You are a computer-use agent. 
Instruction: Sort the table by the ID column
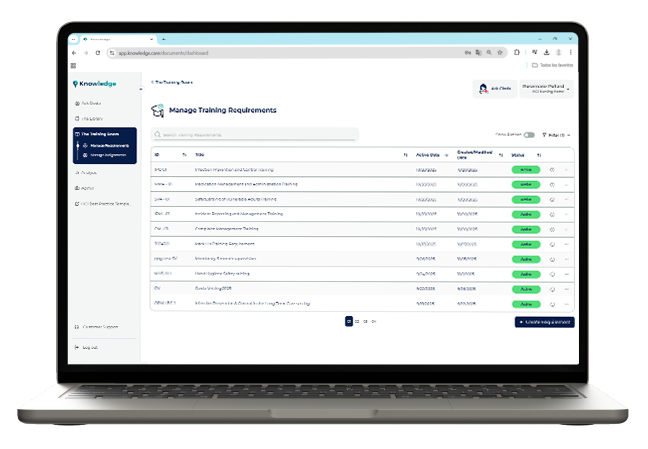click(184, 155)
